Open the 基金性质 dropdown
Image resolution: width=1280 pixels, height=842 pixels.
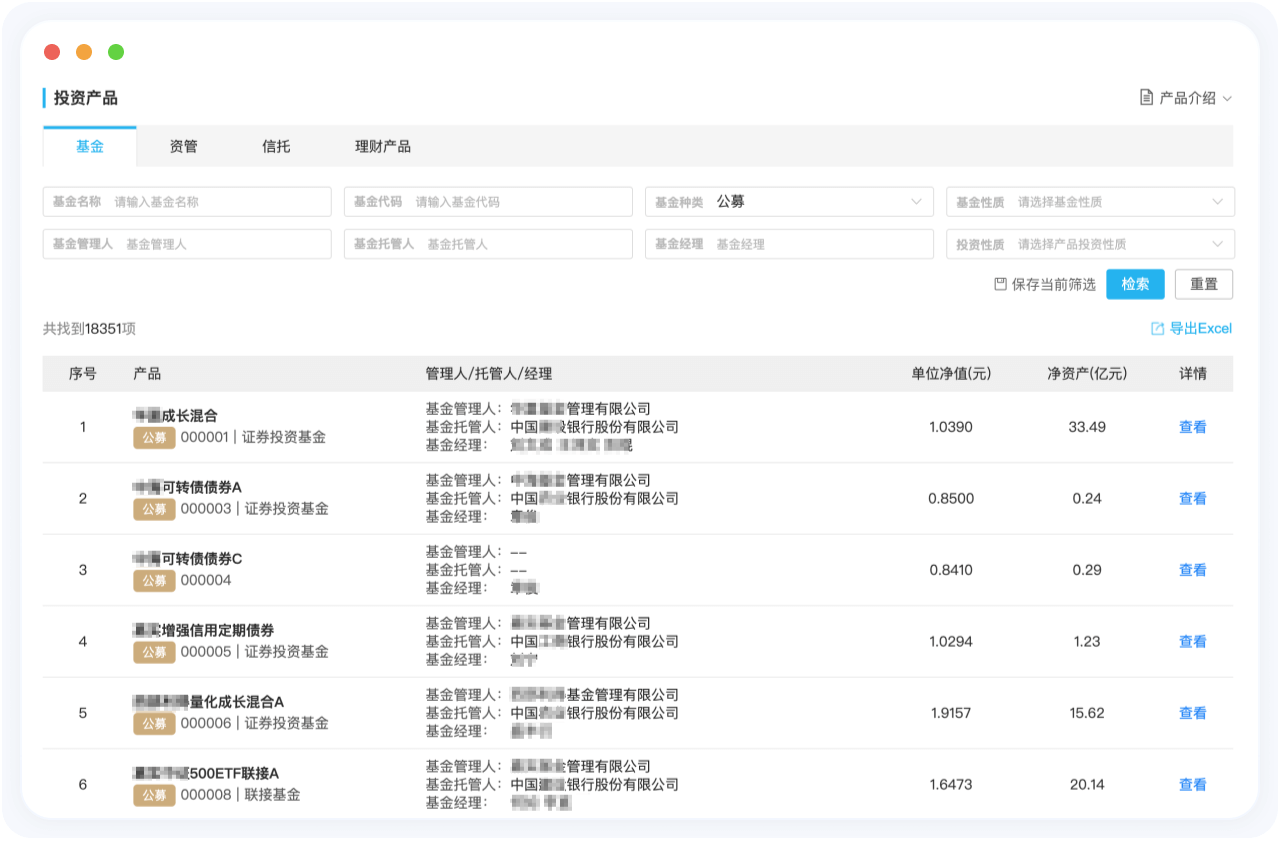1090,202
